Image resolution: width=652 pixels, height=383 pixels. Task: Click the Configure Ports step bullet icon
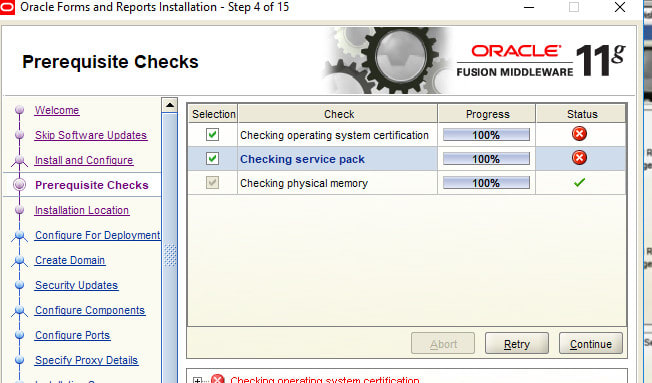[19, 335]
